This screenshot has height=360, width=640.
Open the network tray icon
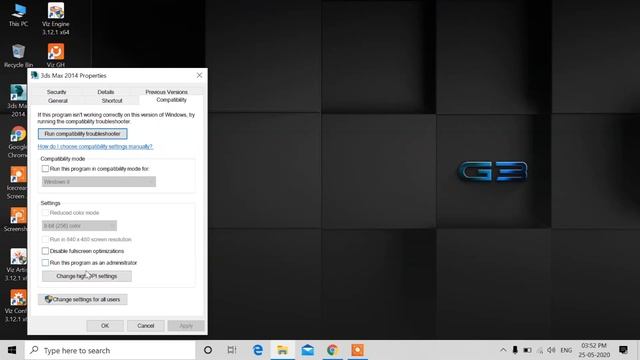click(x=540, y=350)
